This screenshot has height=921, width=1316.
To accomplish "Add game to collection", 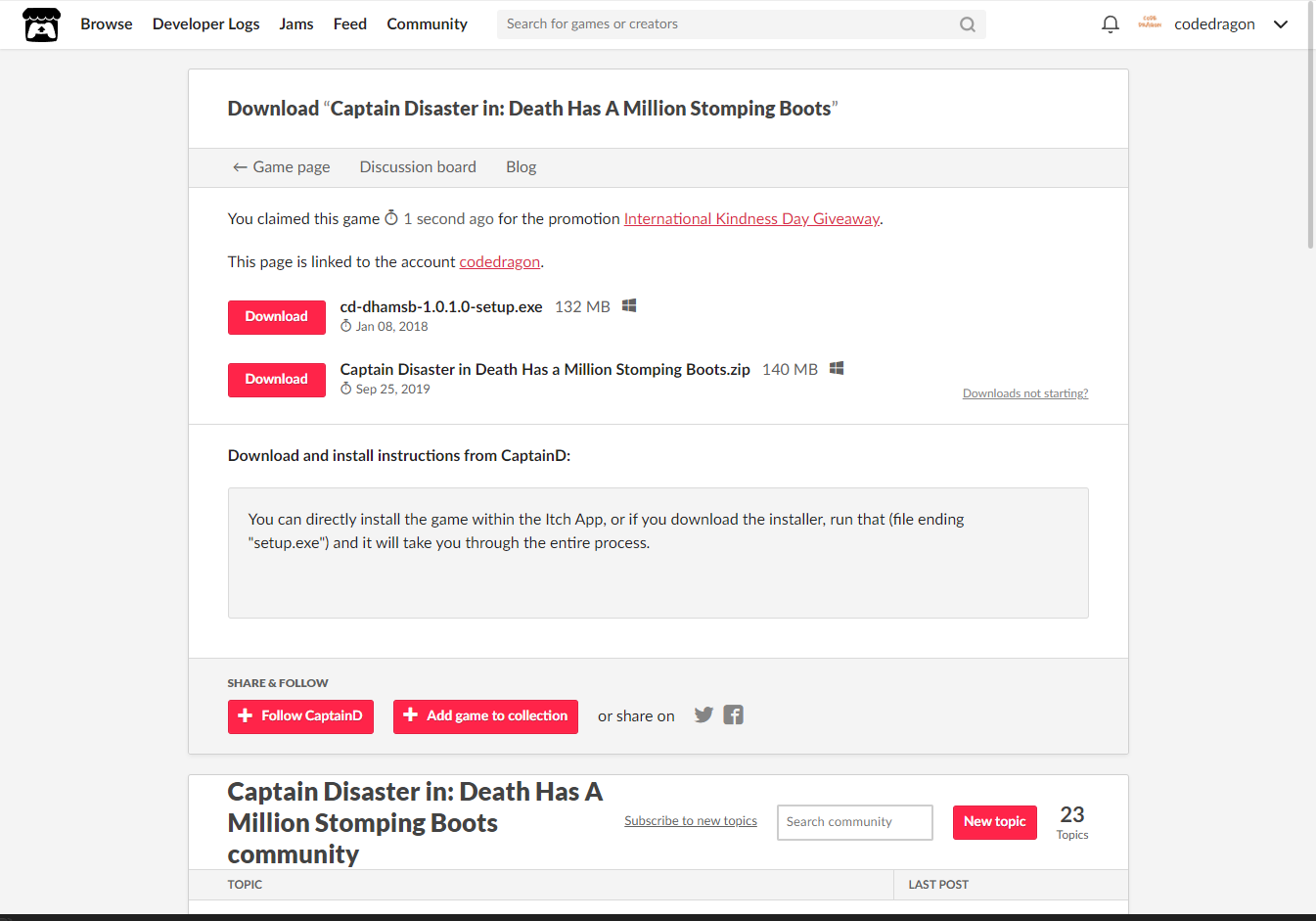I will (x=485, y=716).
